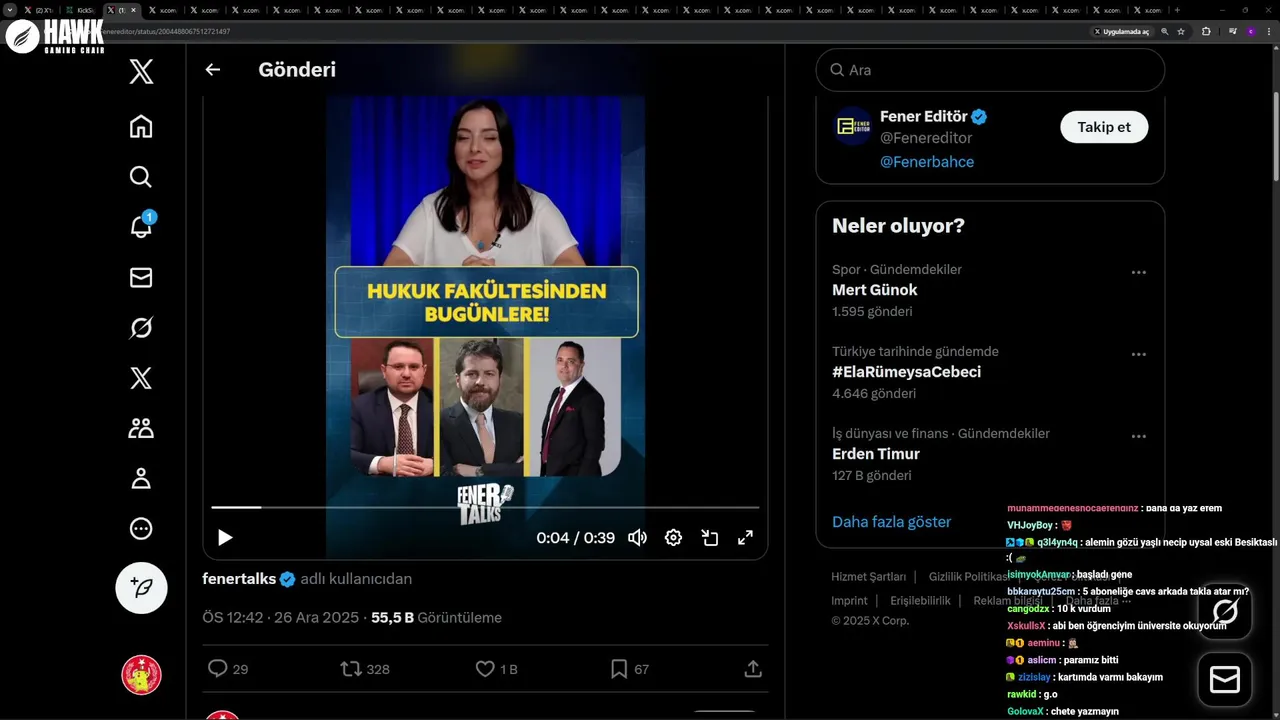Switch to the first browser tab (2) X

39,10
